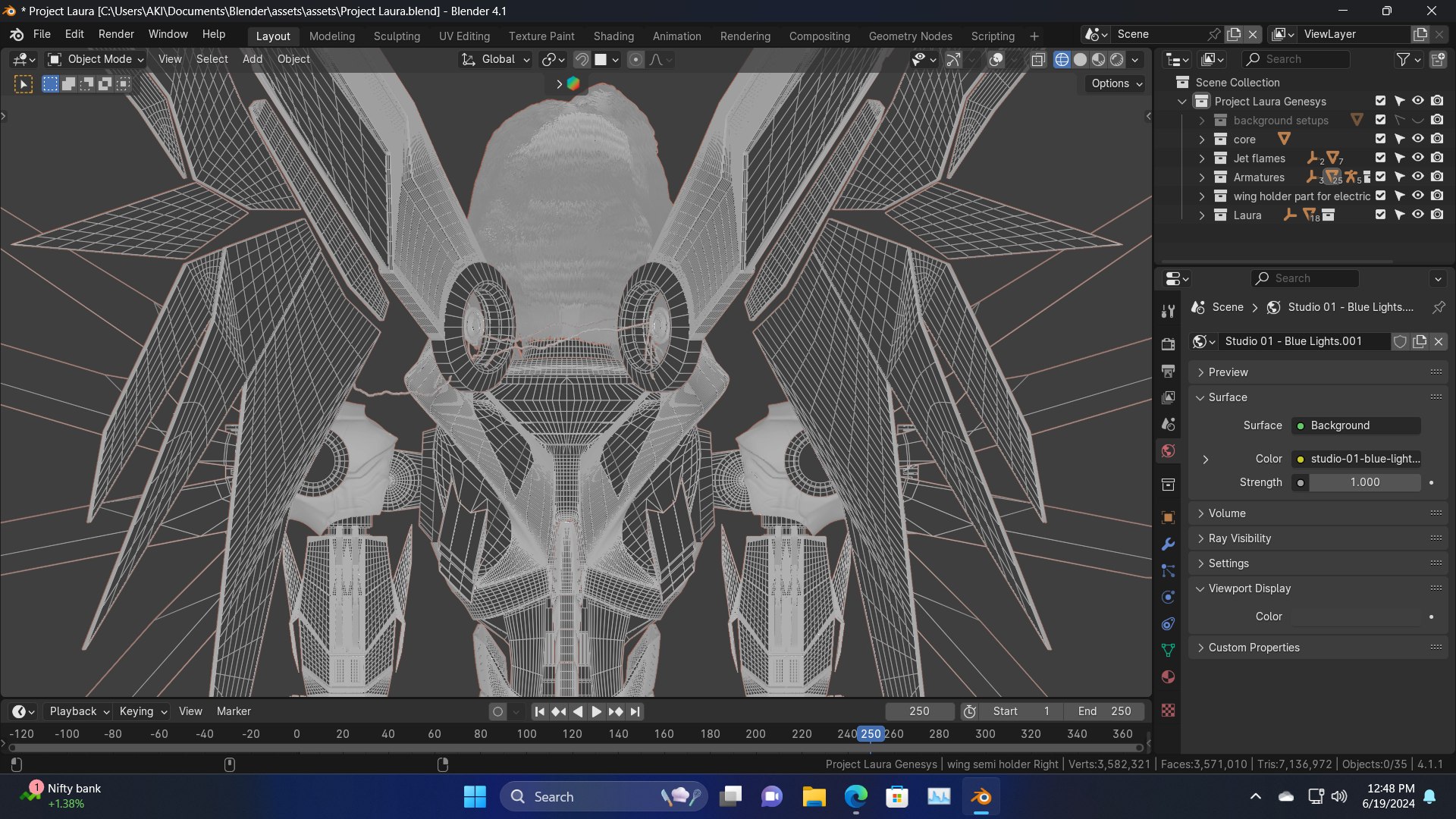This screenshot has height=819, width=1456.
Task: Open the Object Data green triangle tab
Action: [1168, 650]
